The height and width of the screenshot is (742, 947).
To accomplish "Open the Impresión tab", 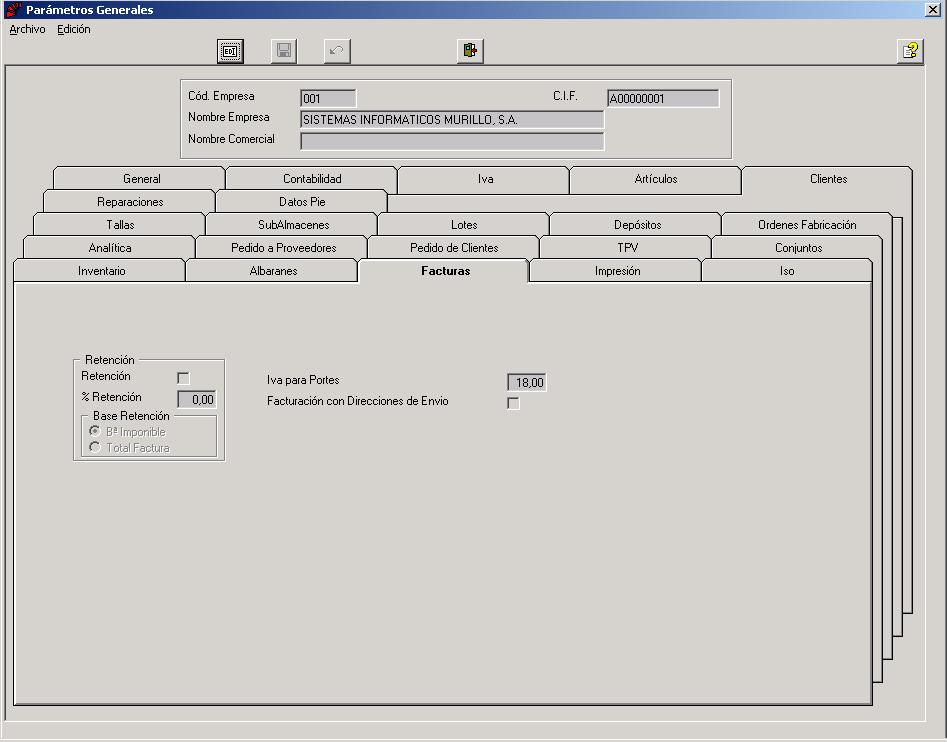I will (x=617, y=271).
